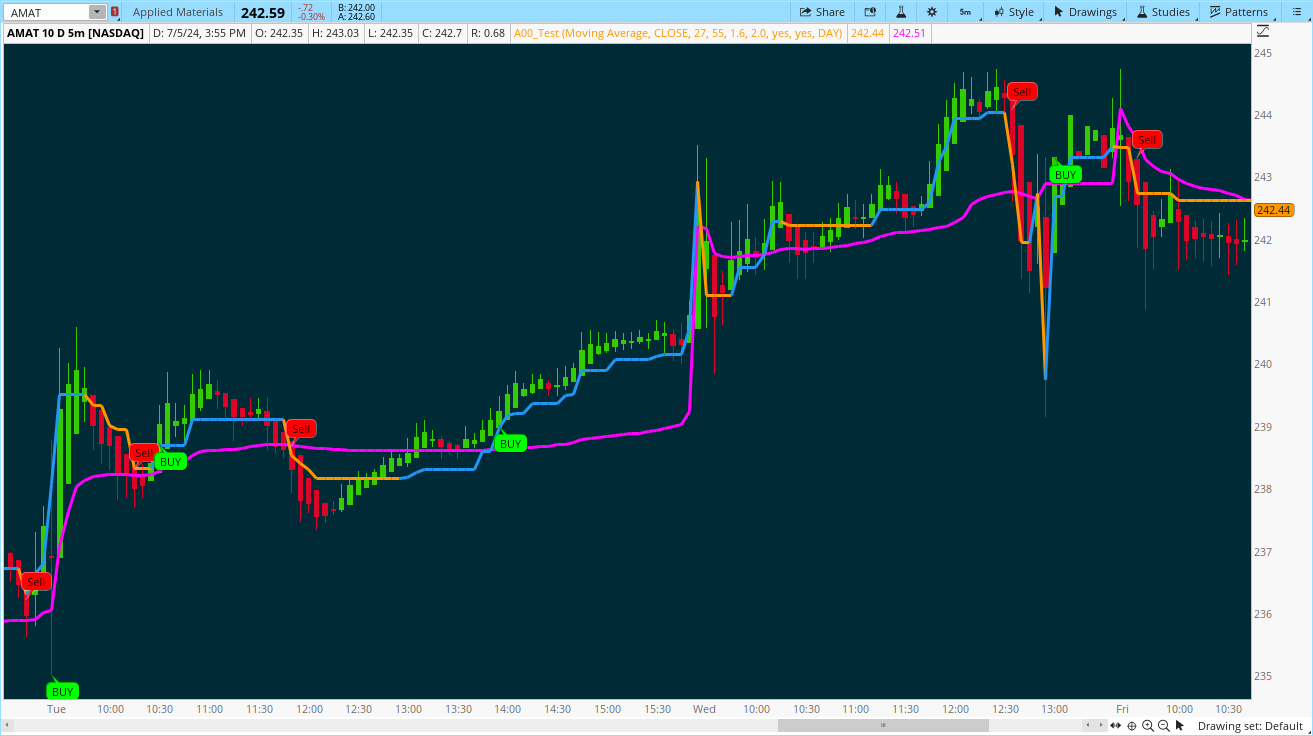Click the orange 242.44 price axis bubble
1313x736 pixels.
tap(1274, 210)
